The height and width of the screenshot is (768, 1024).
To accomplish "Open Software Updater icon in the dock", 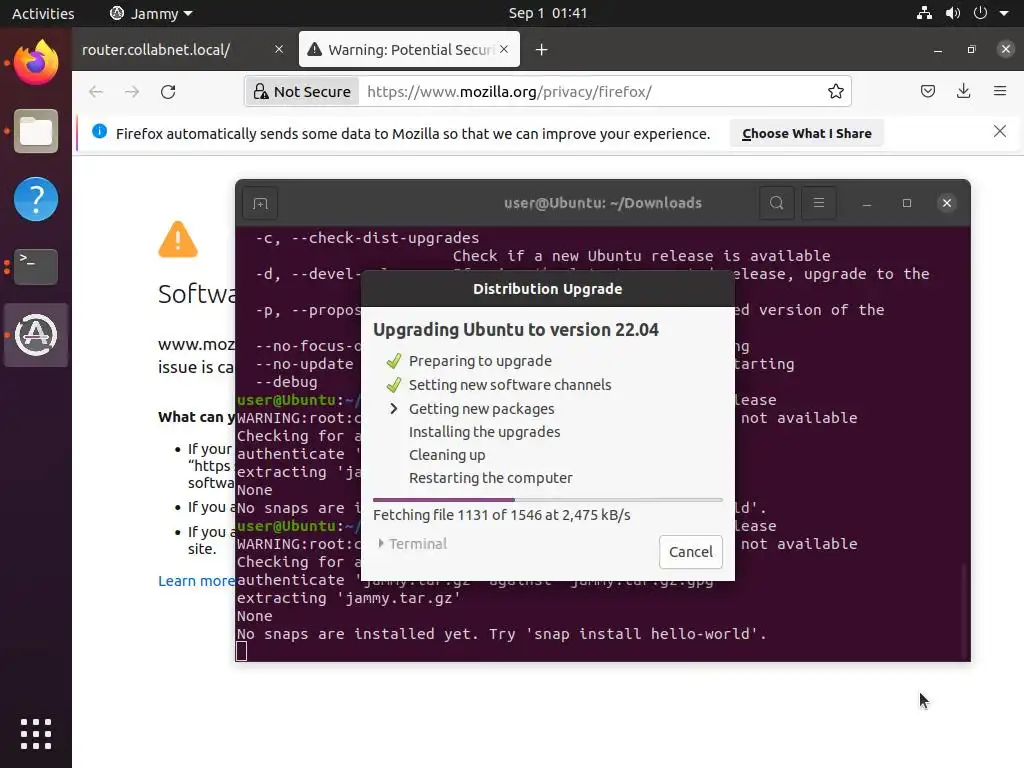I will click(x=36, y=335).
